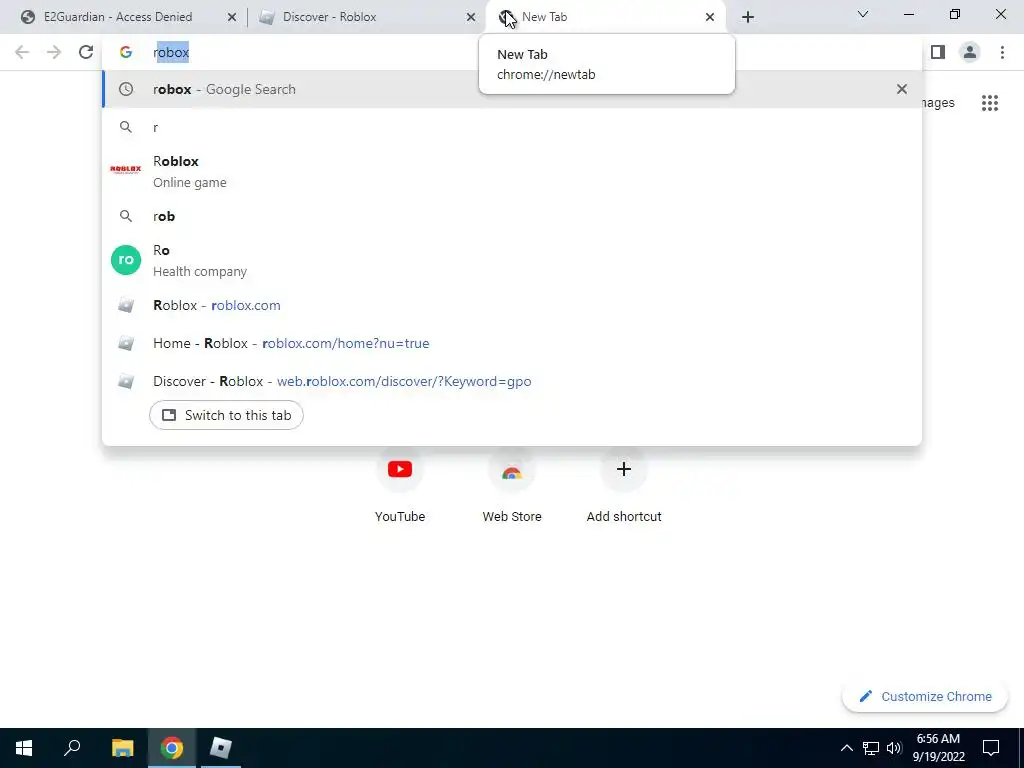Image resolution: width=1024 pixels, height=768 pixels.
Task: Click the magnifier icon beside 'rob'
Action: tap(126, 216)
